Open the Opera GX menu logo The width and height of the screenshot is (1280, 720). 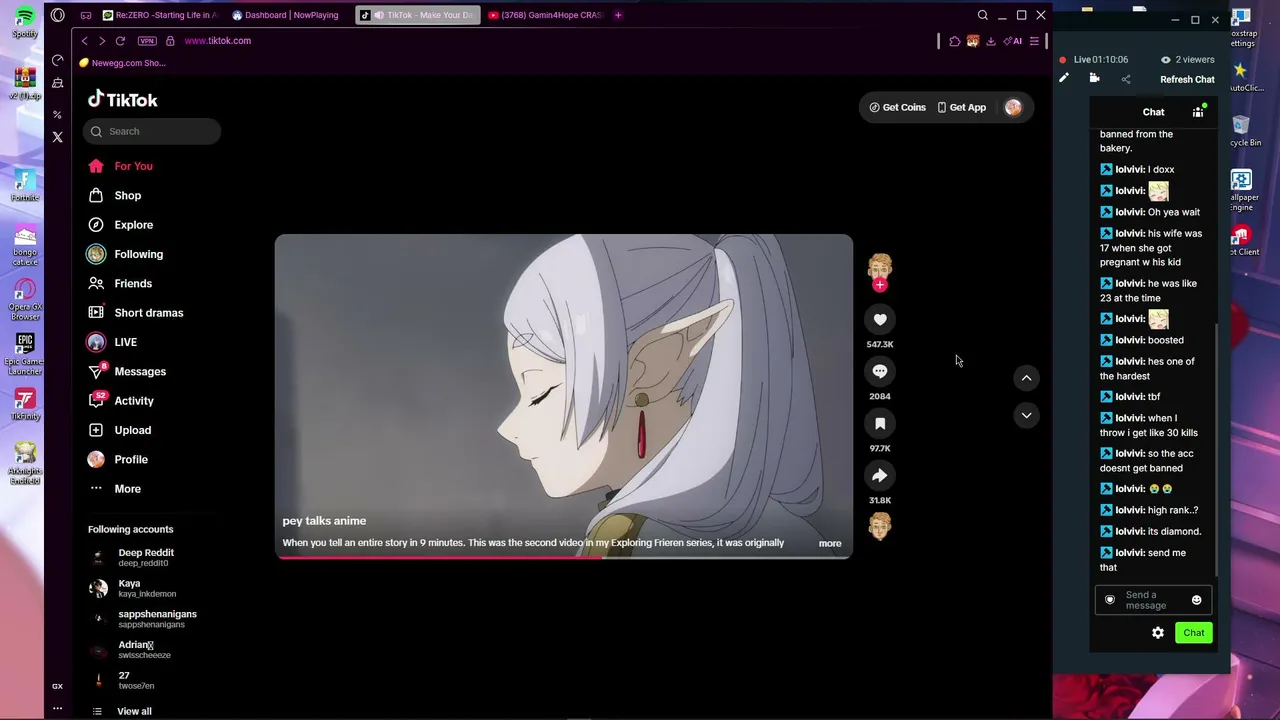coord(58,15)
